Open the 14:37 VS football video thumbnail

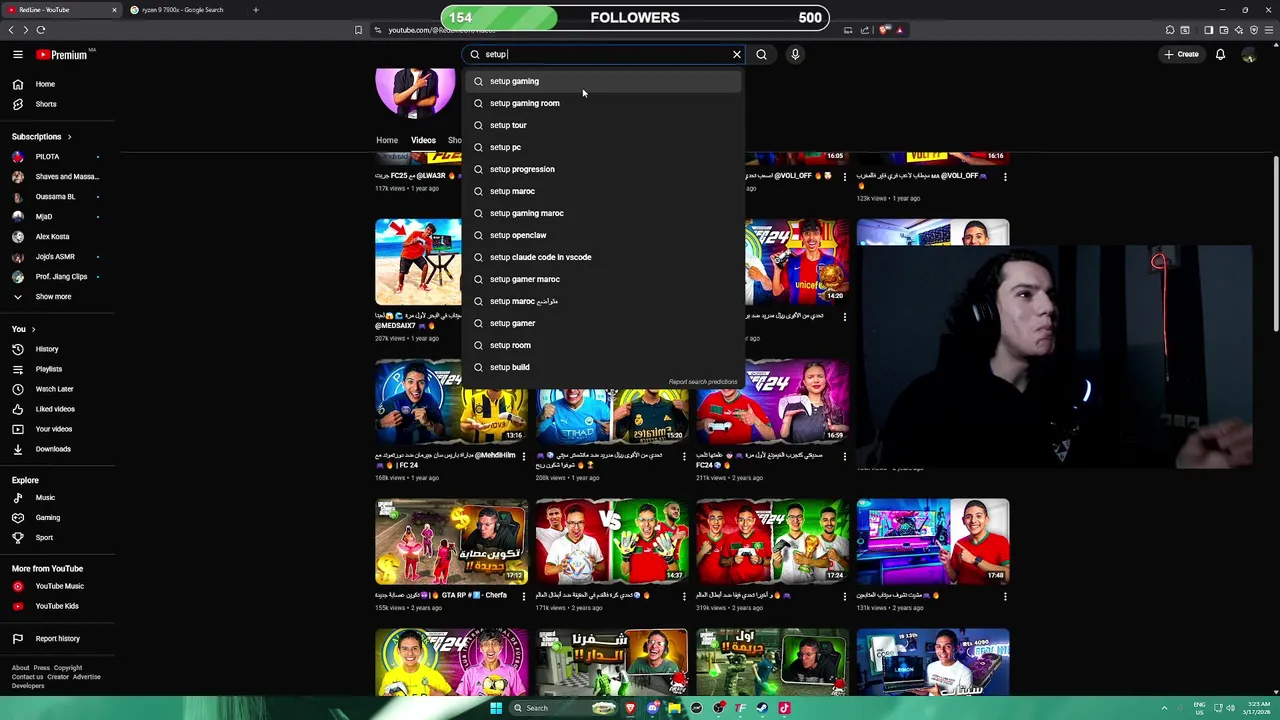(x=612, y=542)
